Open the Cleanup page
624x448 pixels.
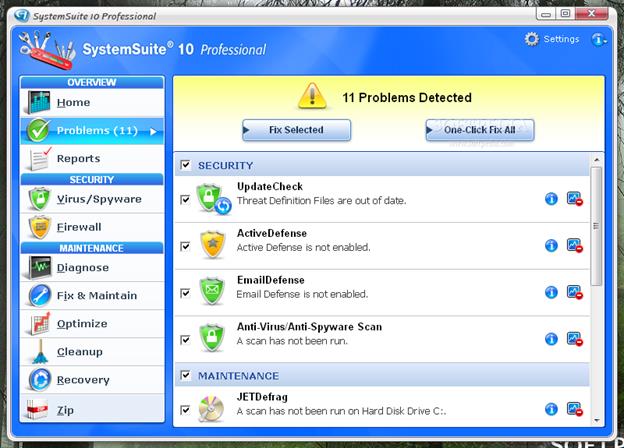point(92,352)
